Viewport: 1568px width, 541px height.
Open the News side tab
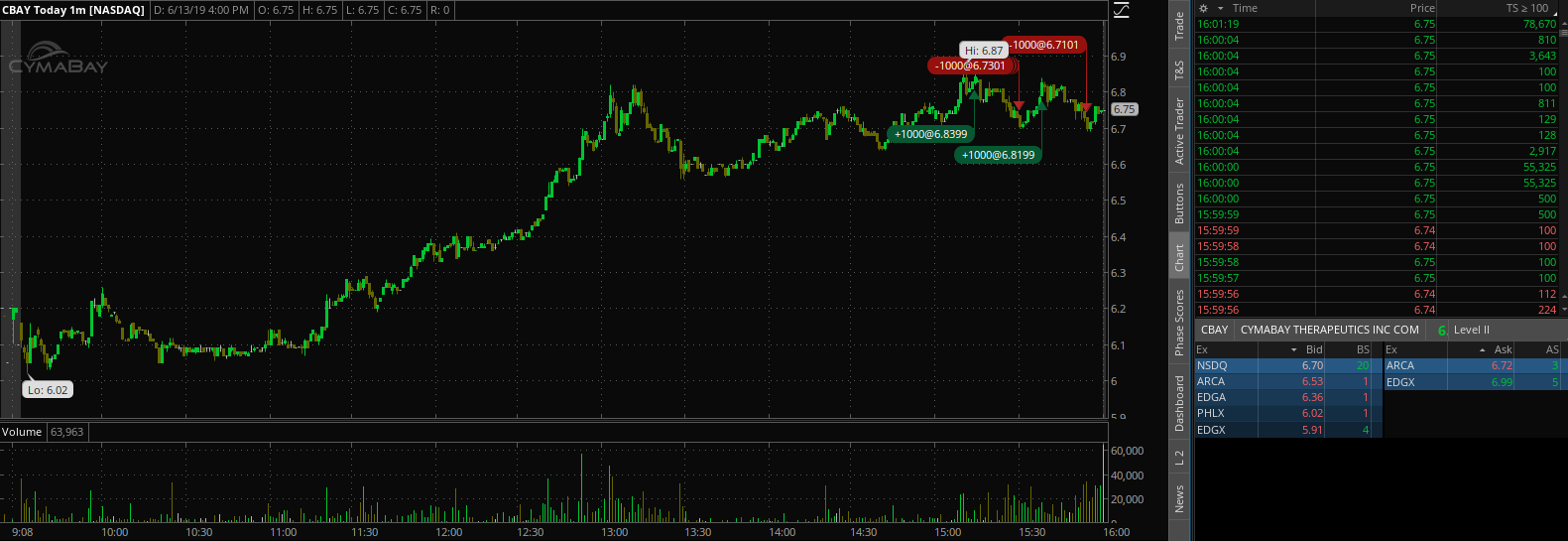pos(1179,498)
